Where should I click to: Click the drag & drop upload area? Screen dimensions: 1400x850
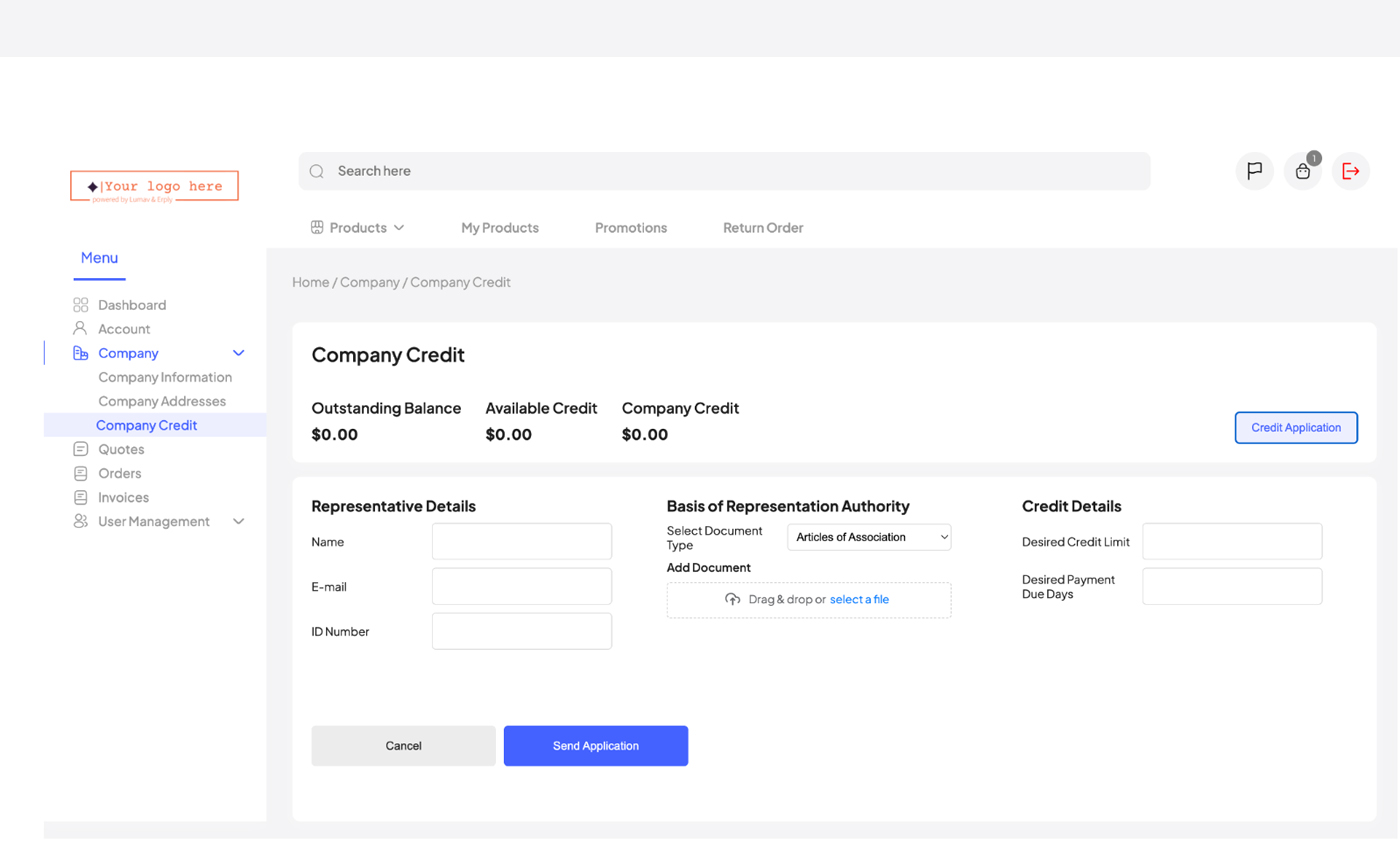(x=809, y=600)
